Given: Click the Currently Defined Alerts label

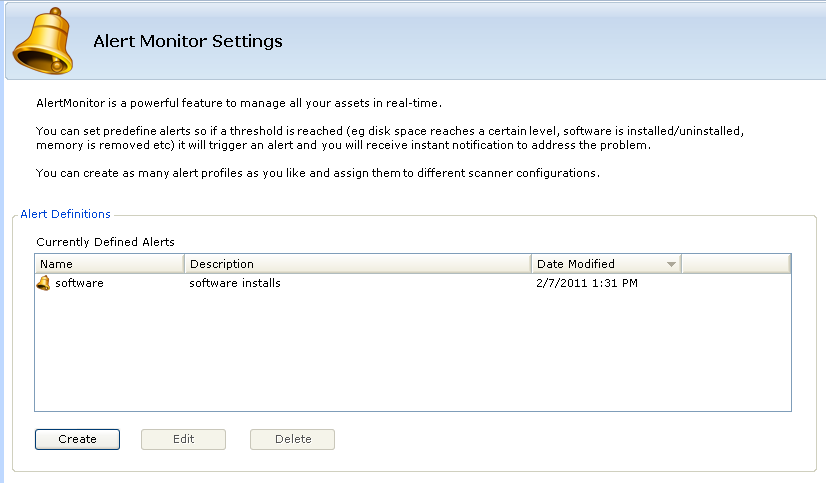Looking at the screenshot, I should click(105, 242).
